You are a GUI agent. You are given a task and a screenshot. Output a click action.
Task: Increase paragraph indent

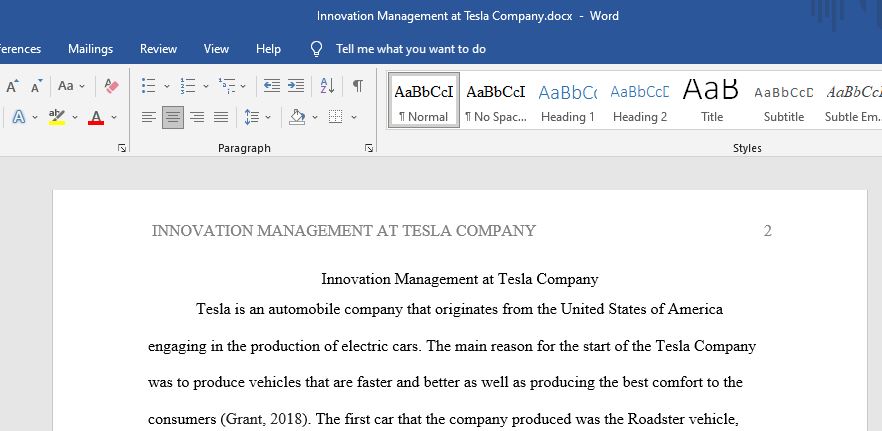click(296, 86)
